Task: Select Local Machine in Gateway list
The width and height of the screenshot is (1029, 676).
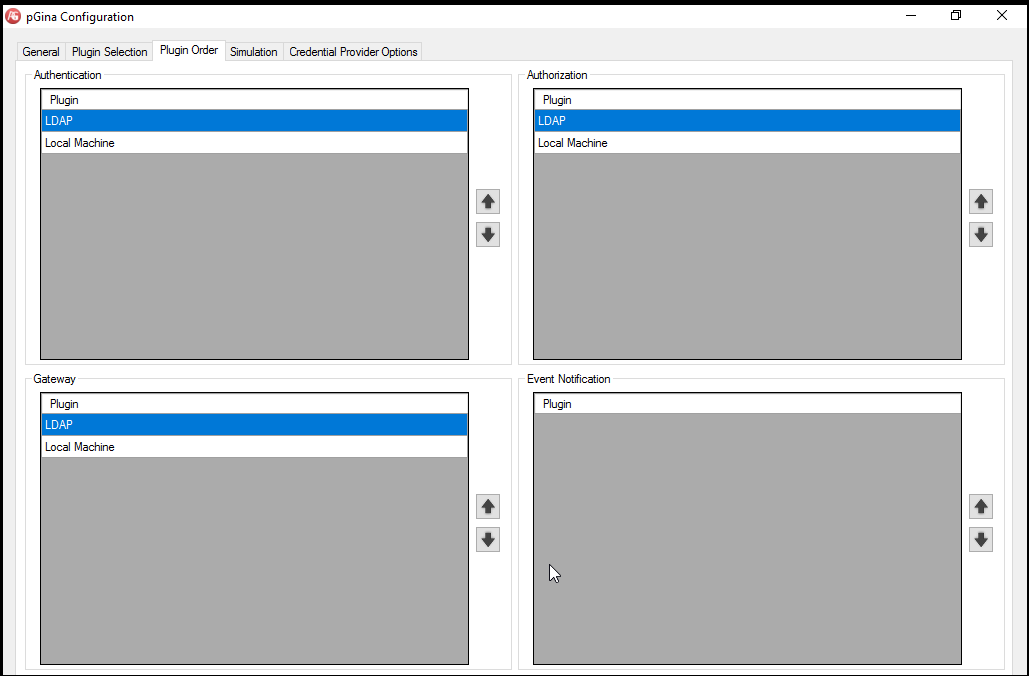Action: (255, 447)
